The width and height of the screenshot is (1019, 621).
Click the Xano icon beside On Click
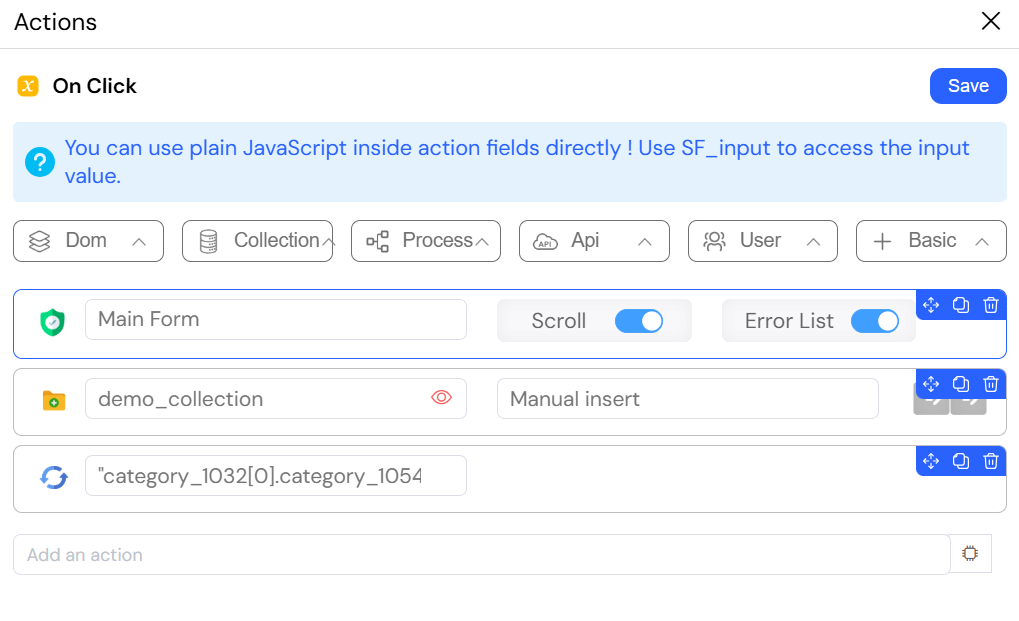coord(27,86)
